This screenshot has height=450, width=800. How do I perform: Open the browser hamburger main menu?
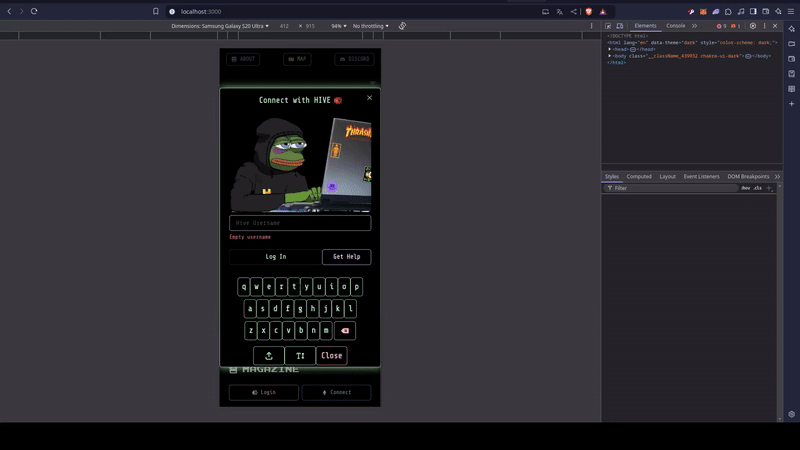point(791,11)
